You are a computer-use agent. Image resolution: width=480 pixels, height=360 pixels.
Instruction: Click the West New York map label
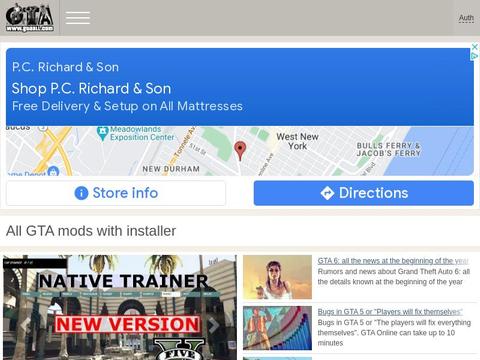(x=297, y=141)
